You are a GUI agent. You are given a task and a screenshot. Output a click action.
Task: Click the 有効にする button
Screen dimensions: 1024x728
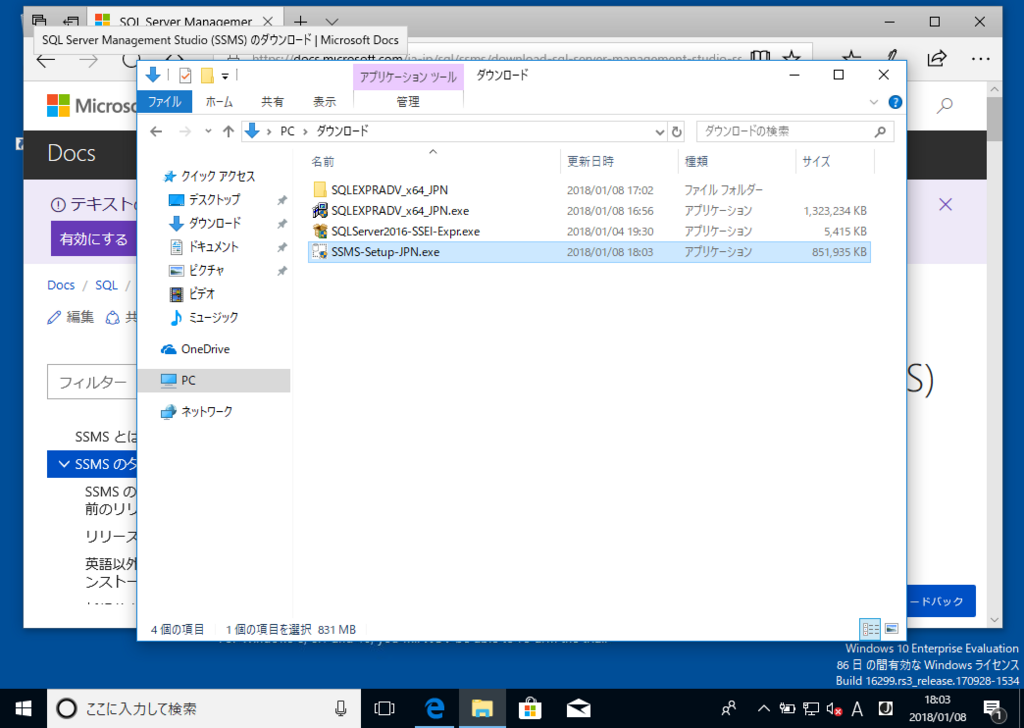[95, 239]
